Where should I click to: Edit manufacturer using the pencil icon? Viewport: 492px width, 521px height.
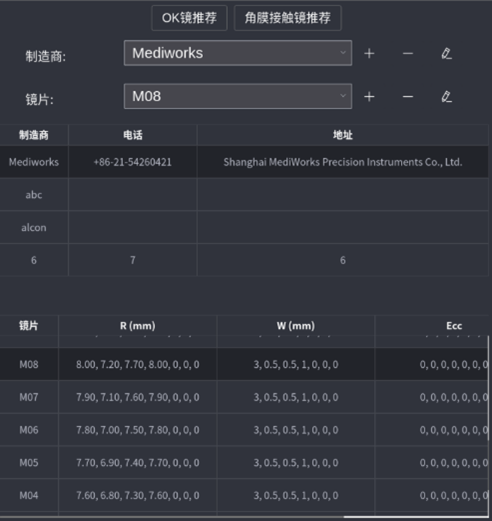click(x=446, y=53)
